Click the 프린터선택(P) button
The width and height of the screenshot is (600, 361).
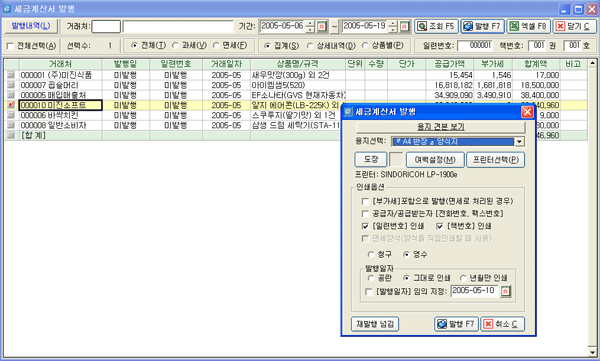(x=496, y=160)
